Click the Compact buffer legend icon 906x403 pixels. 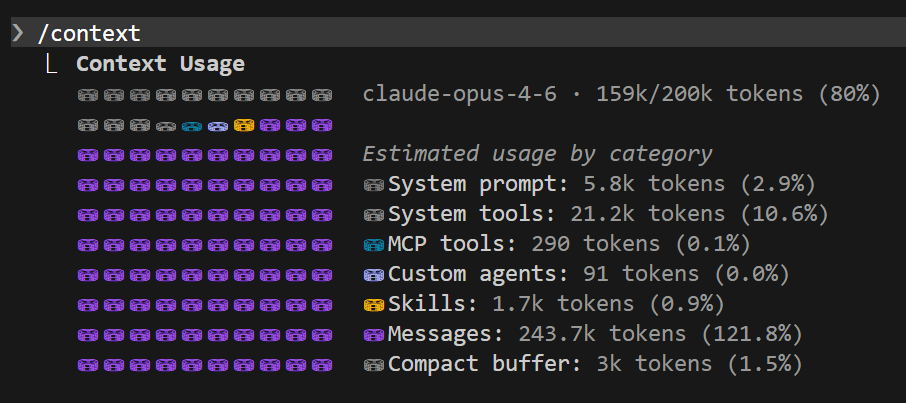[374, 365]
